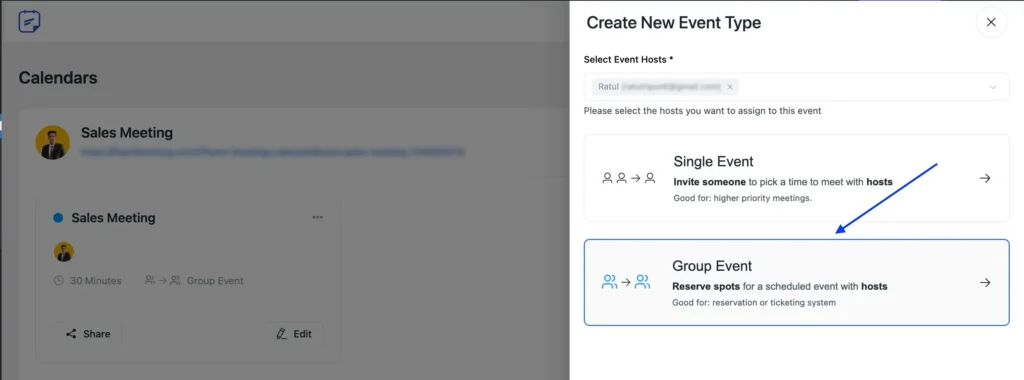Click the arrow on the Group Event card
This screenshot has width=1024, height=380.
click(x=985, y=282)
